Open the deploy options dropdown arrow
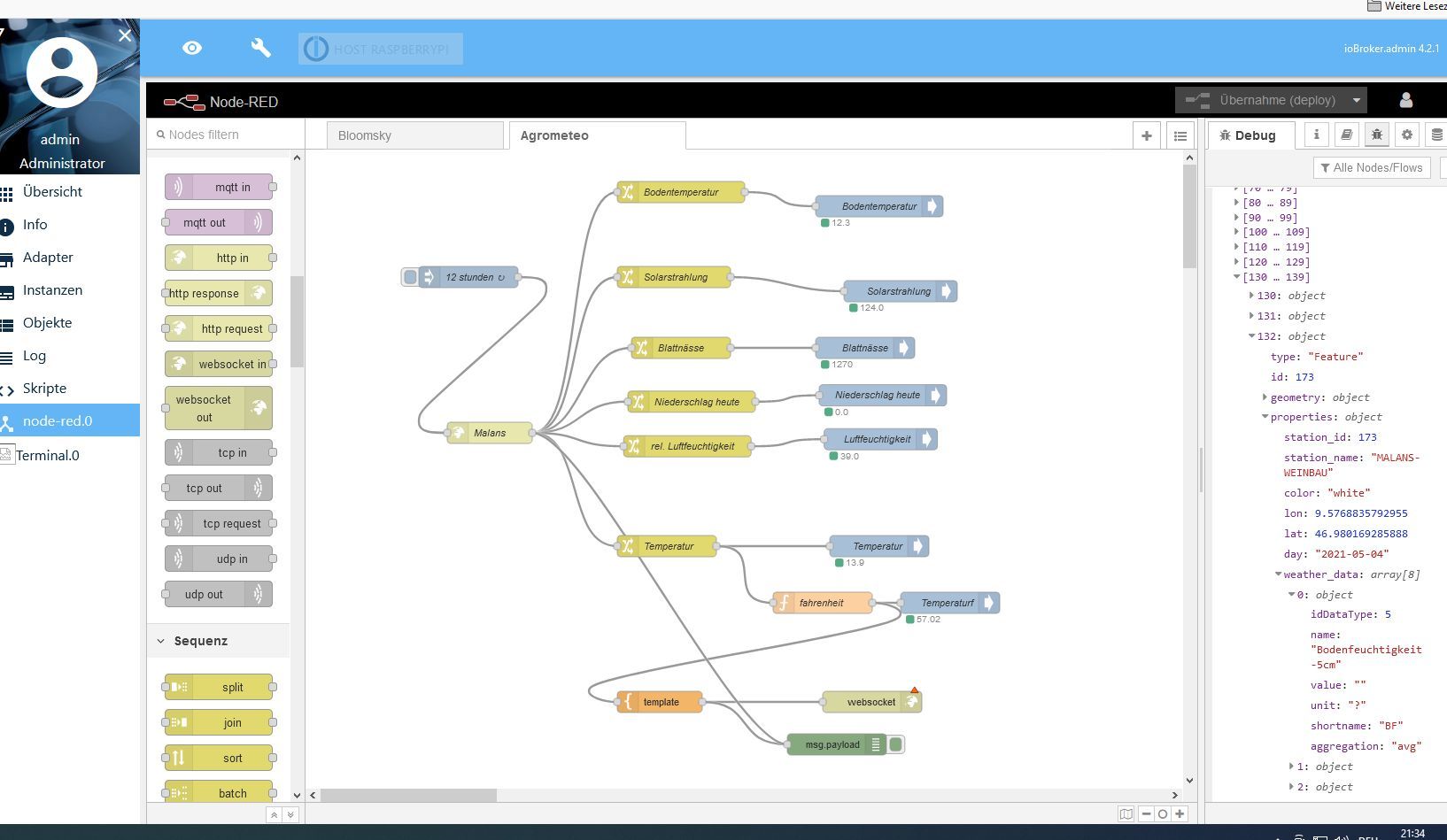The width and height of the screenshot is (1447, 840). coord(1357,100)
